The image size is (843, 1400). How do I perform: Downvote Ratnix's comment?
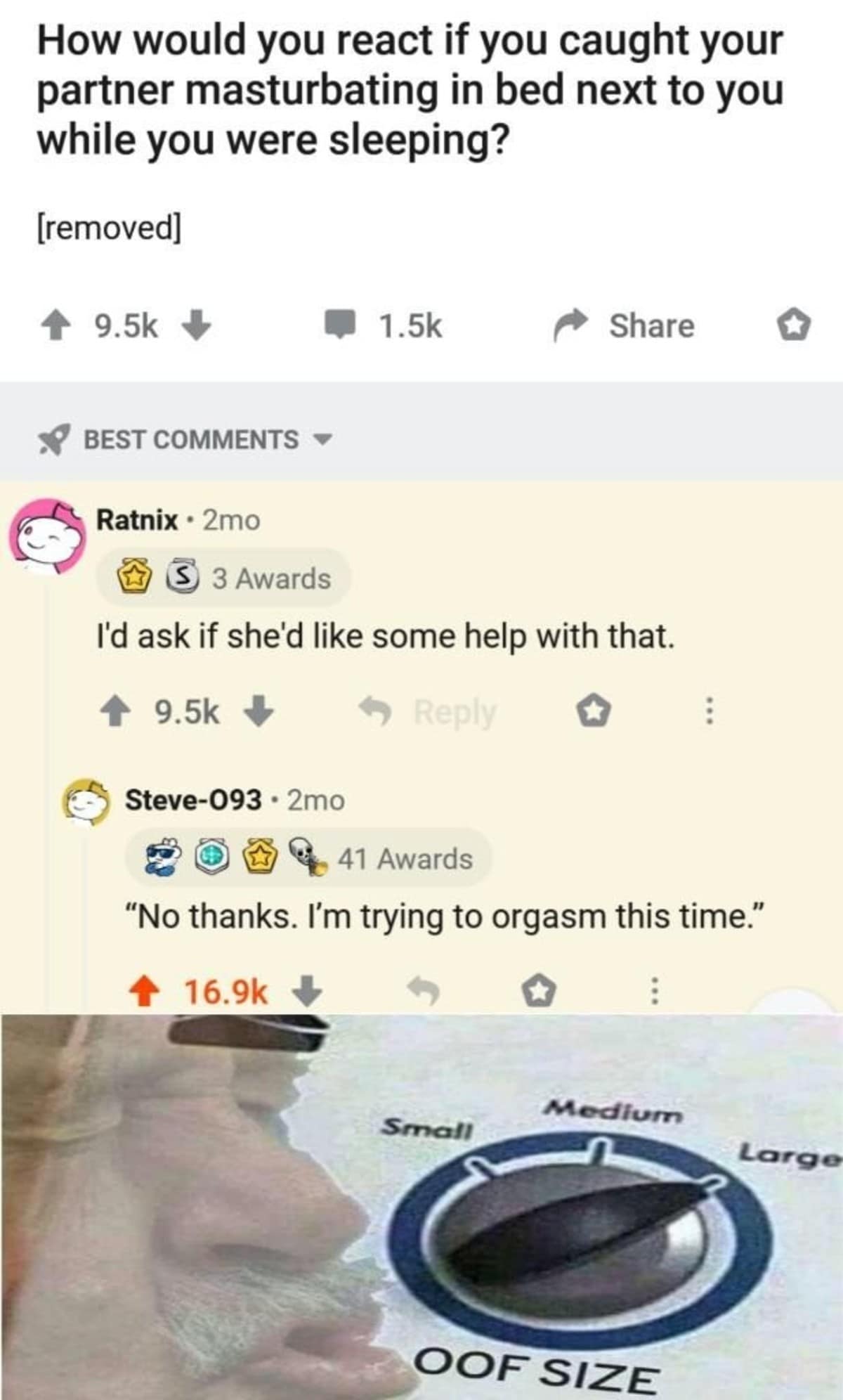(258, 711)
